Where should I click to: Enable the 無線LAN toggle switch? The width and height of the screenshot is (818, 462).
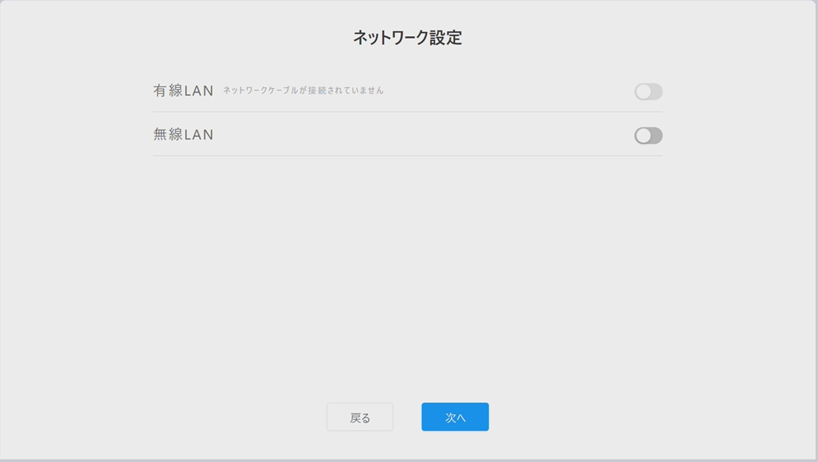(648, 136)
